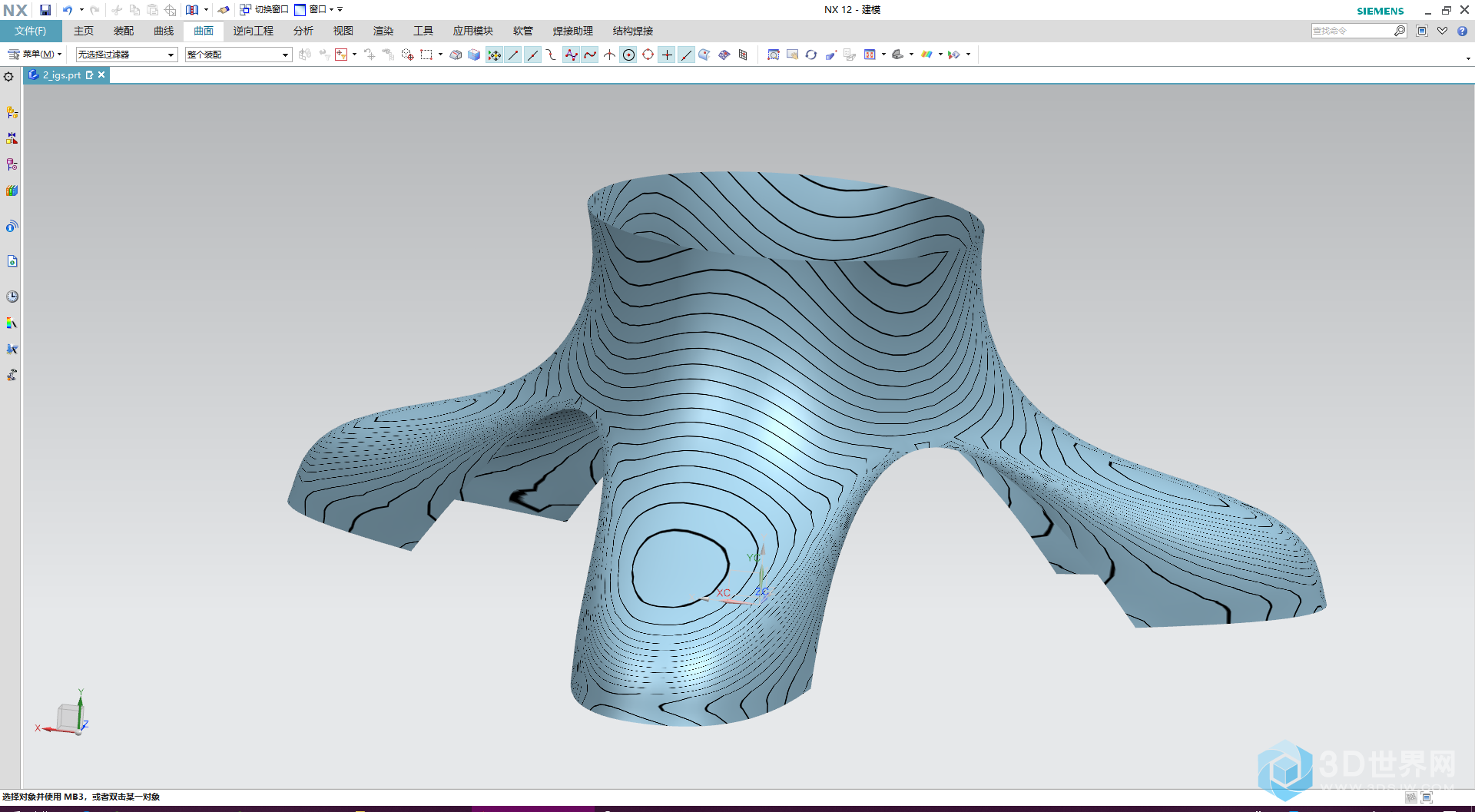Click the touch mode book icon

click(192, 10)
